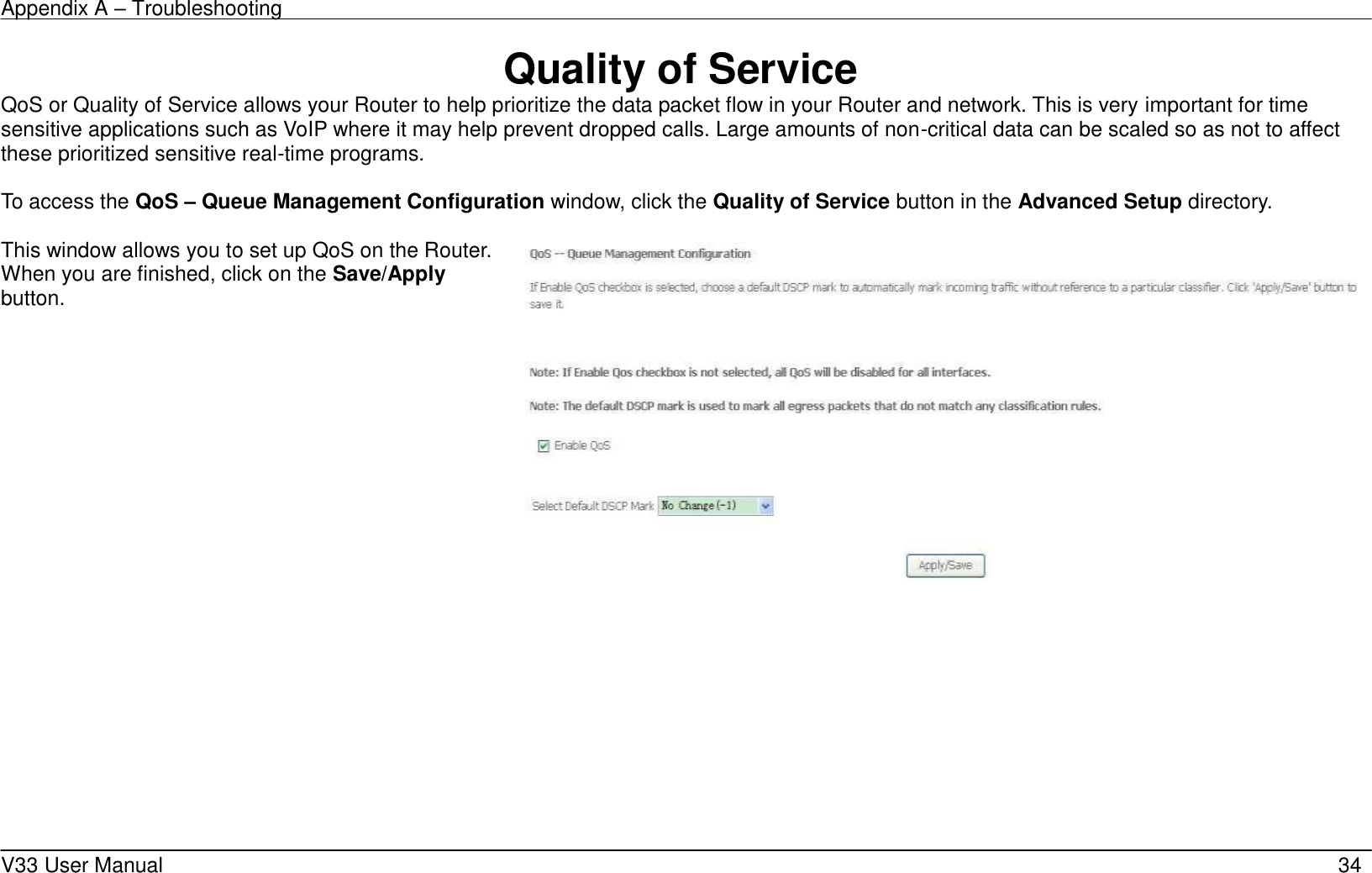This screenshot has height=873, width=1372.
Task: Click the bold 'Save/Apply' text
Action: click(390, 275)
